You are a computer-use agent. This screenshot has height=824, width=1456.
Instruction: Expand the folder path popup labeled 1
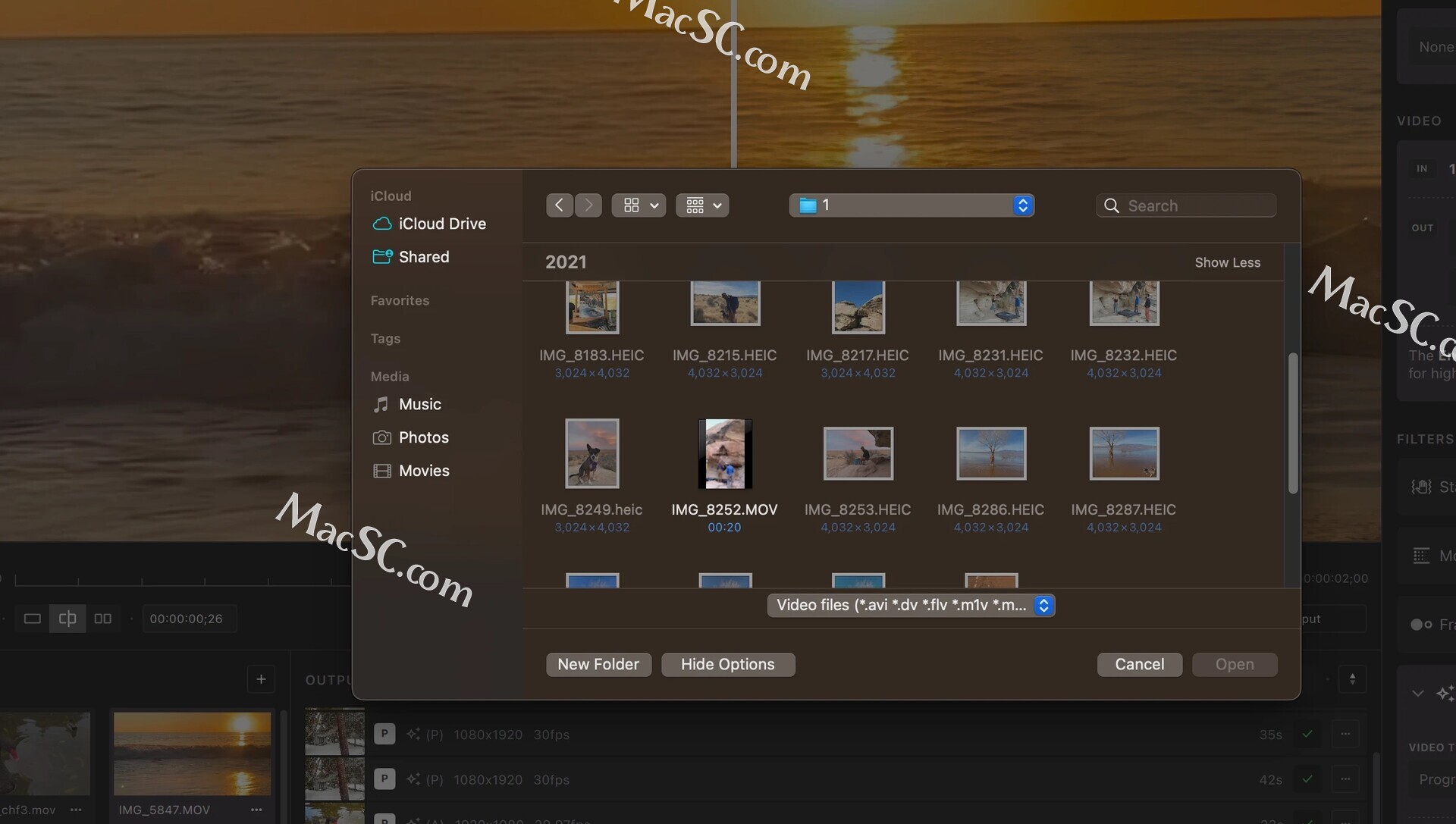(x=912, y=205)
